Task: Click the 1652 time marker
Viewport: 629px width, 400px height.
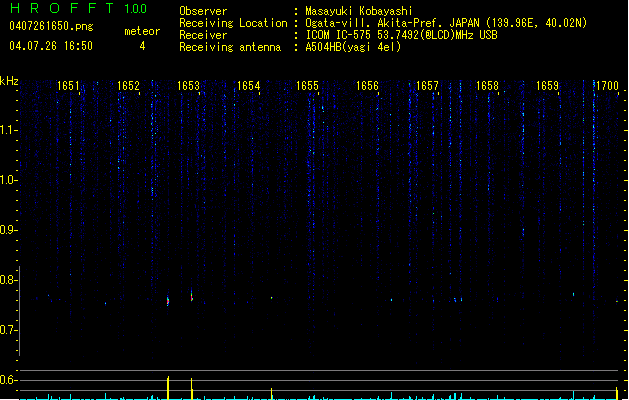Action: (128, 86)
